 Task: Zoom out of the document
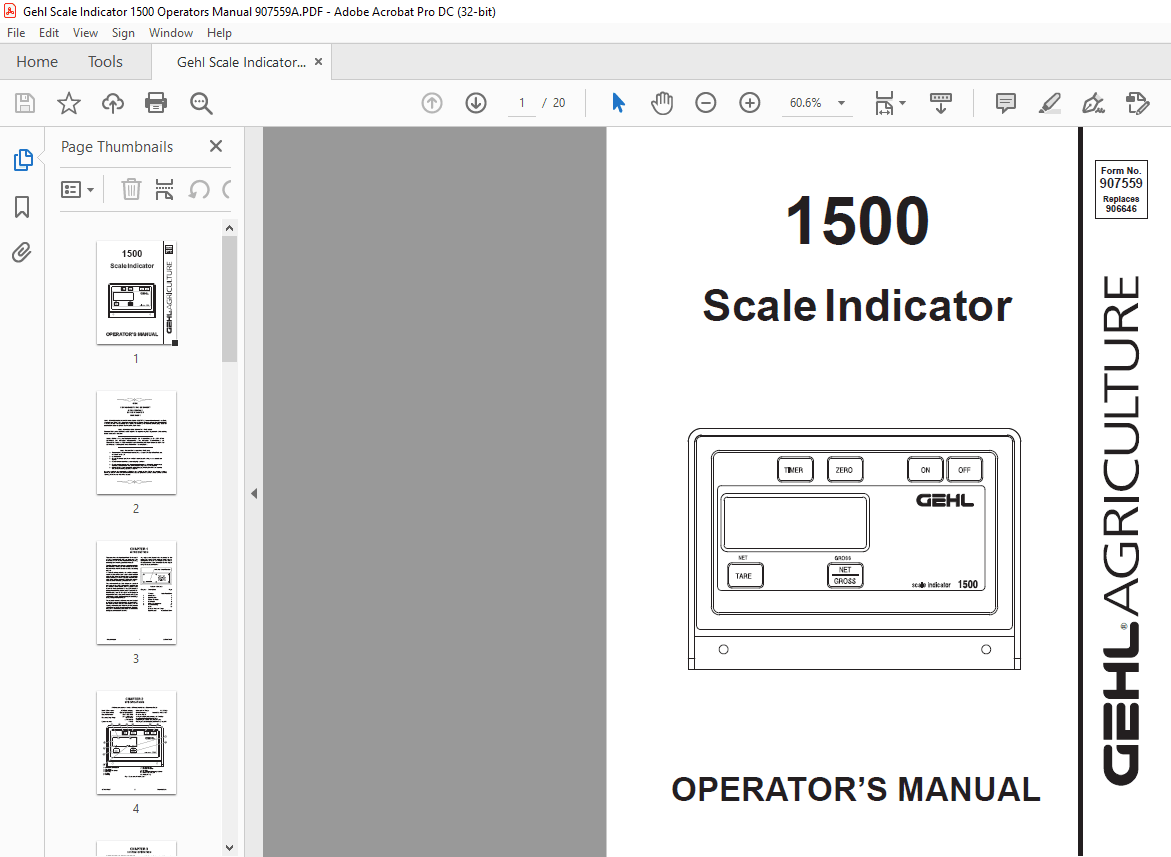pos(705,102)
